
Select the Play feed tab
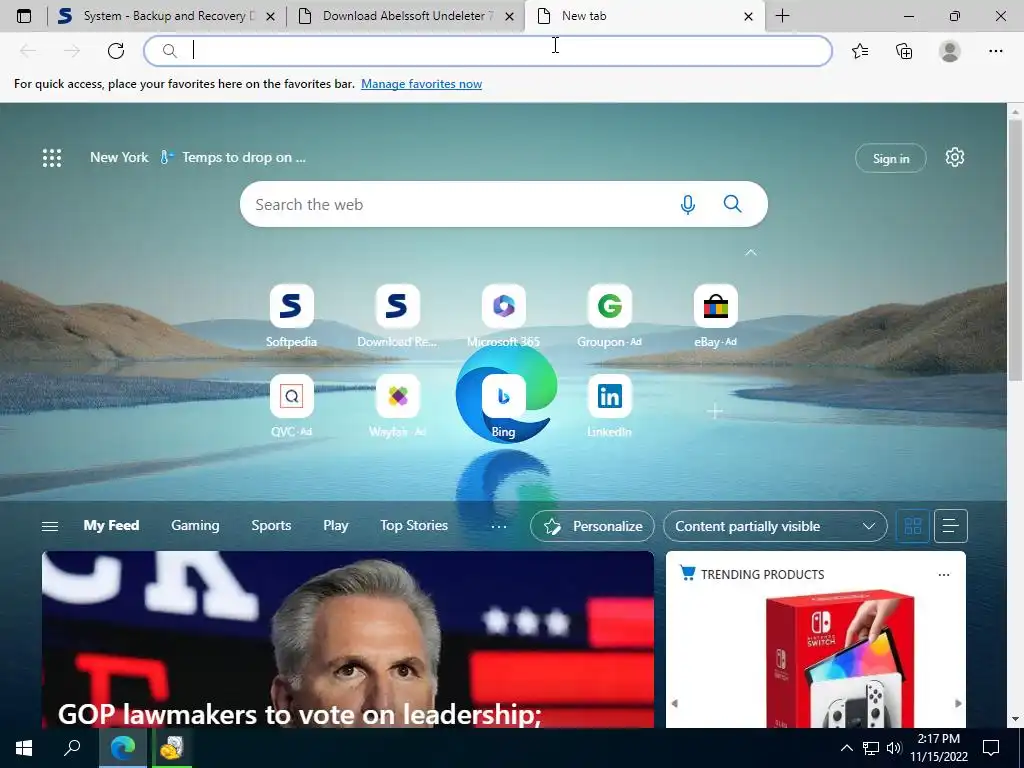pos(336,525)
